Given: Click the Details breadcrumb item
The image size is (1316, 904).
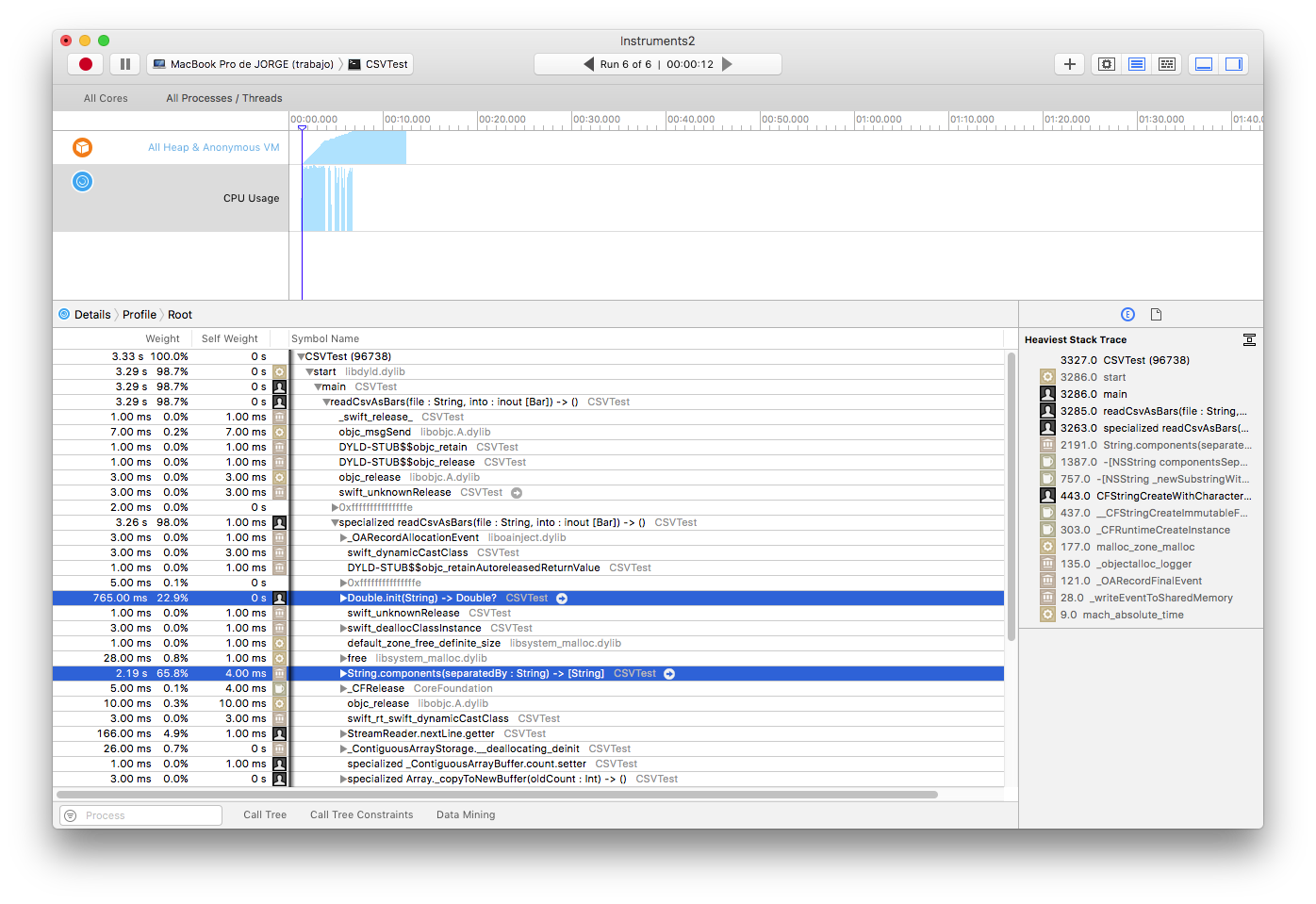Looking at the screenshot, I should coord(92,315).
